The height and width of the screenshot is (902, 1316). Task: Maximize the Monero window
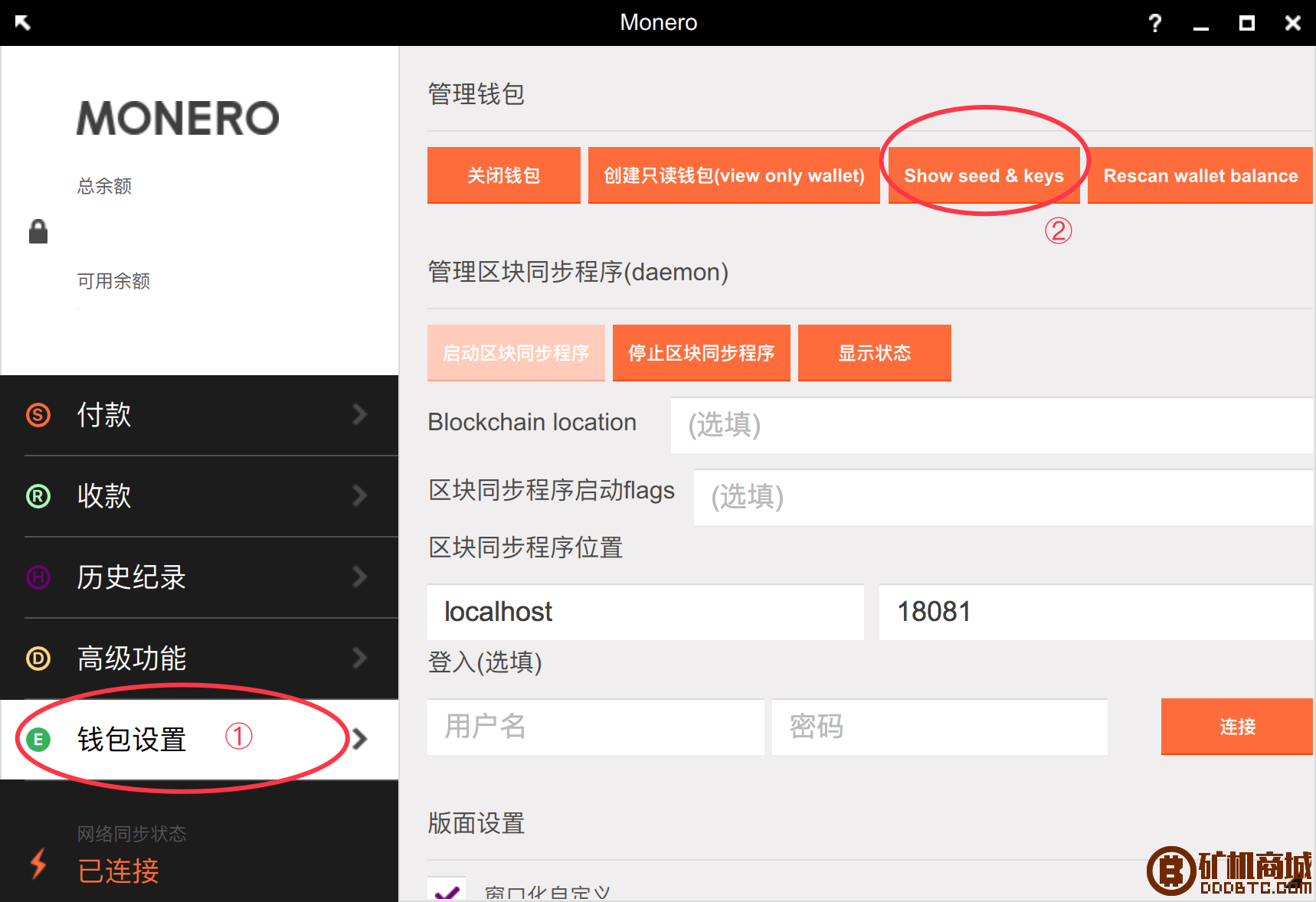pyautogui.click(x=1247, y=23)
